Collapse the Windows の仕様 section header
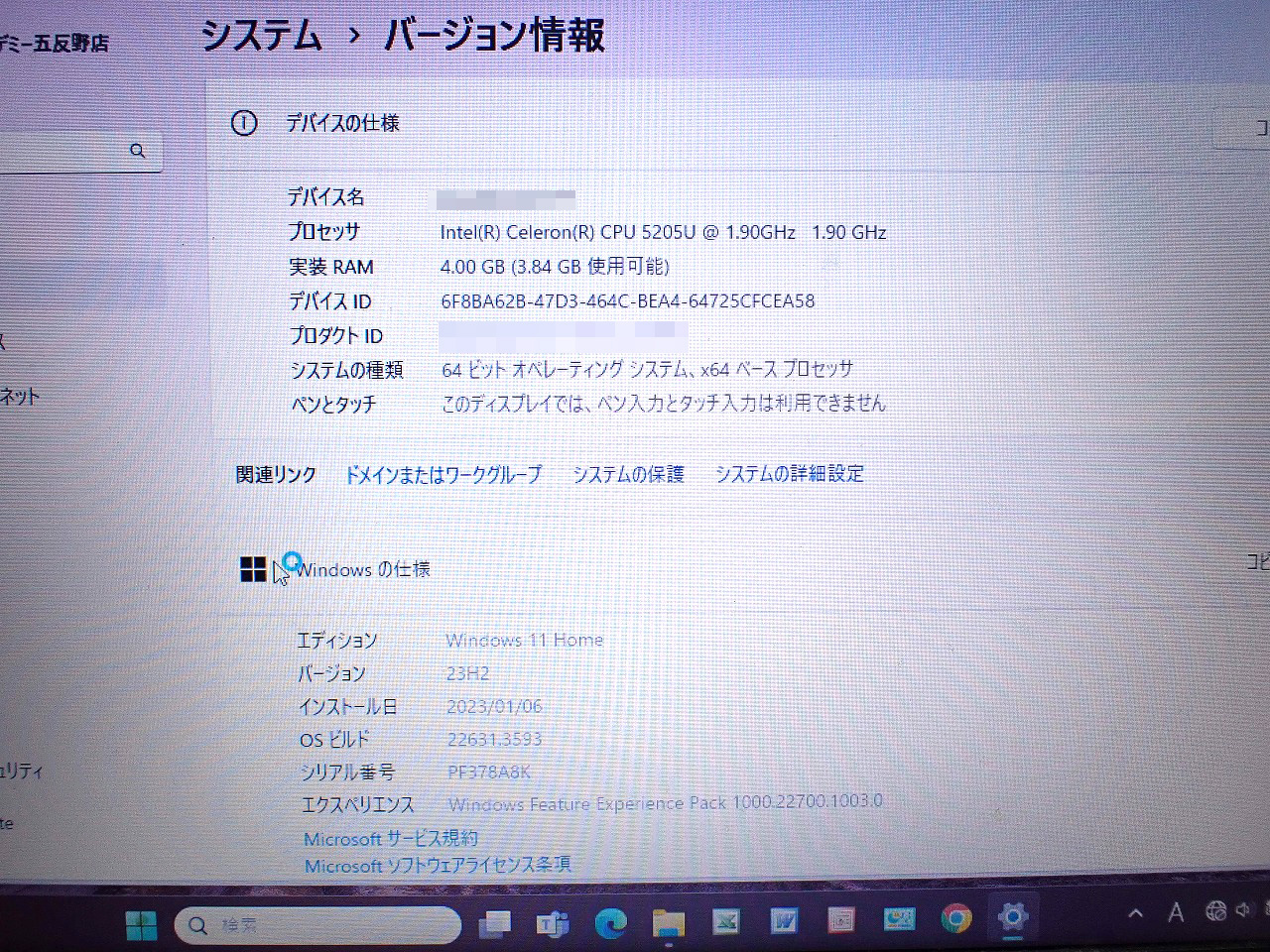The width and height of the screenshot is (1270, 952). pyautogui.click(x=738, y=569)
